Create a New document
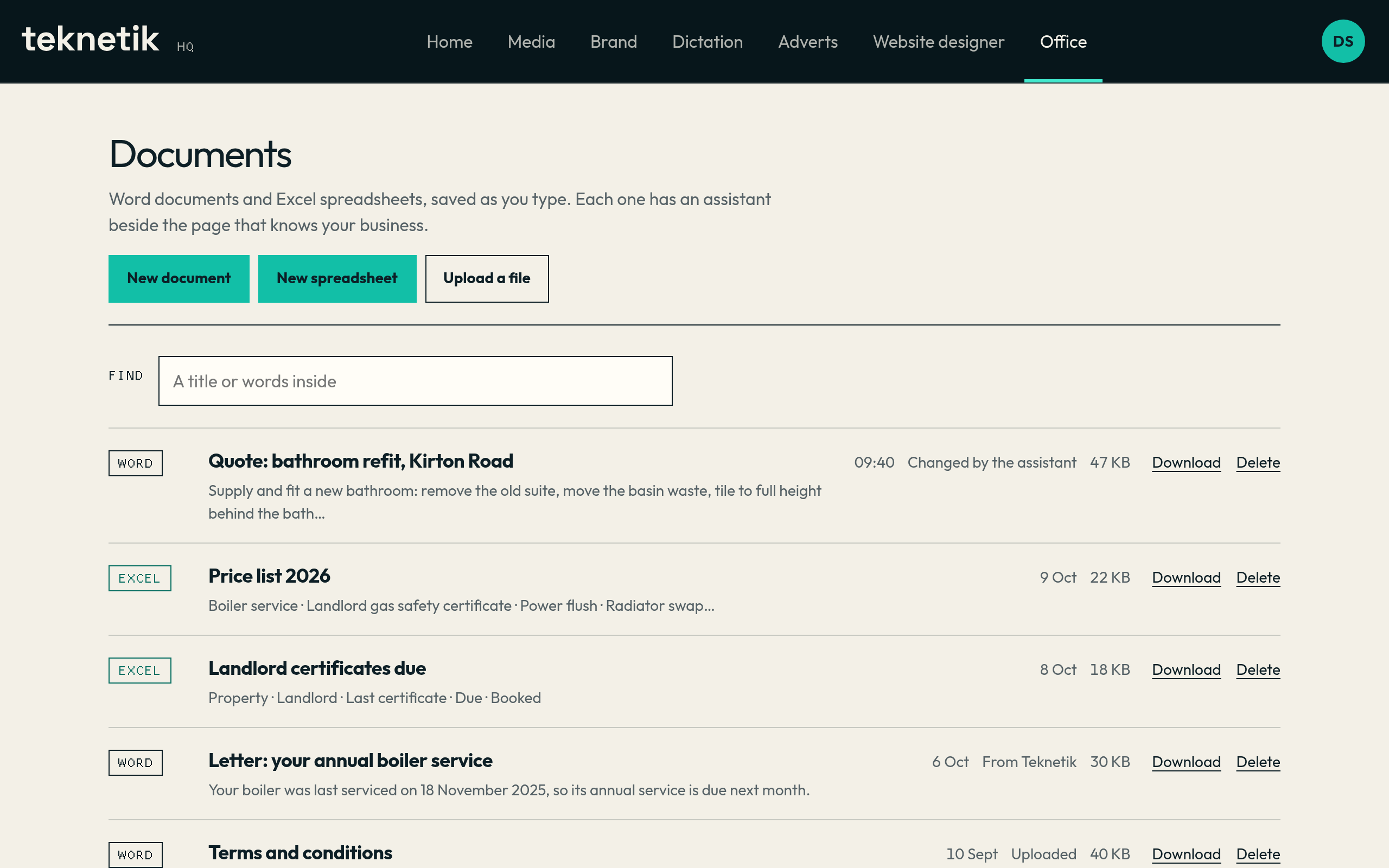 click(x=179, y=278)
